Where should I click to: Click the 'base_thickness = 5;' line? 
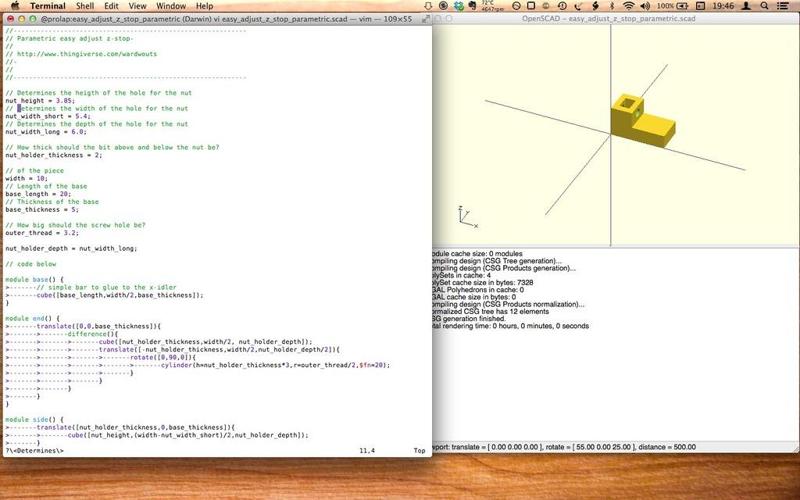42,210
